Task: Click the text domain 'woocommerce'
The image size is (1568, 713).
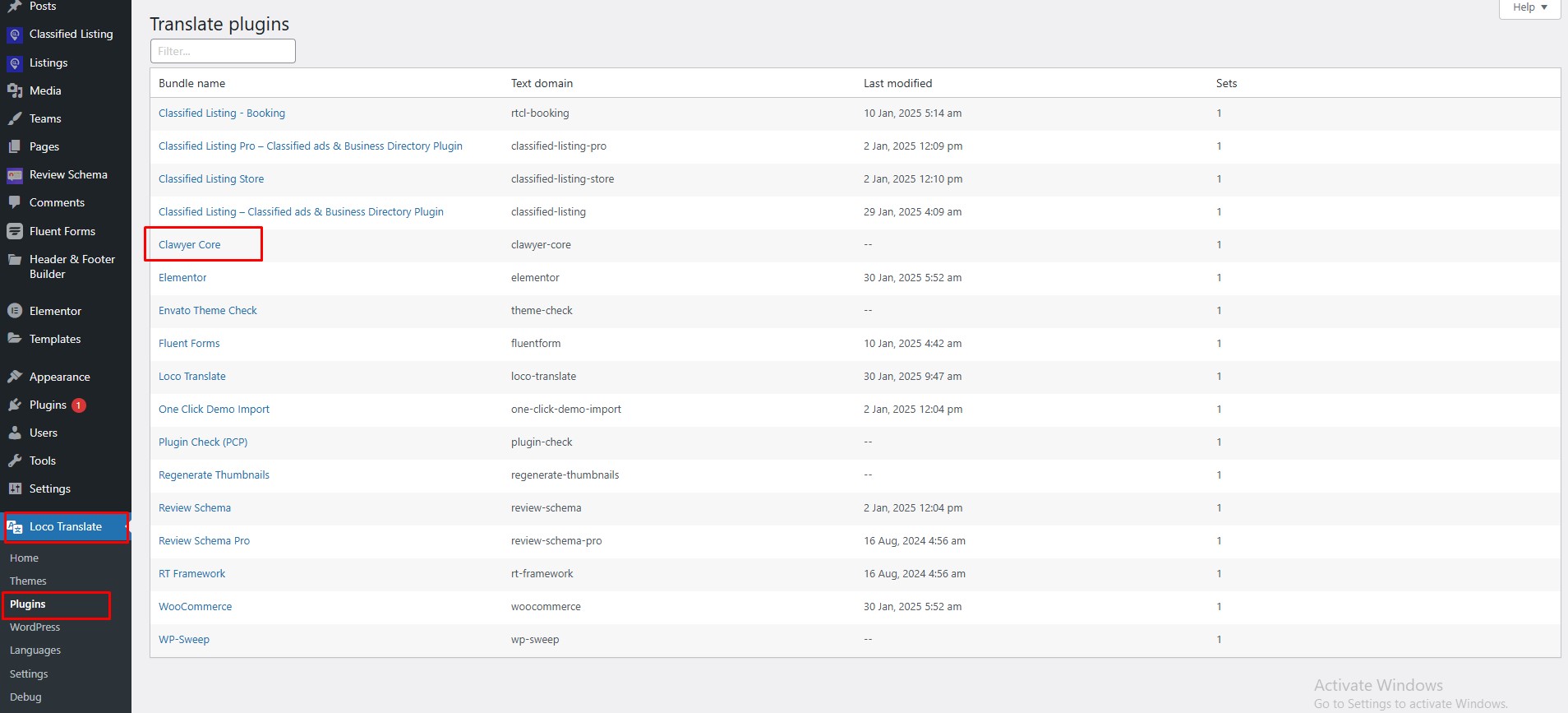Action: point(546,607)
